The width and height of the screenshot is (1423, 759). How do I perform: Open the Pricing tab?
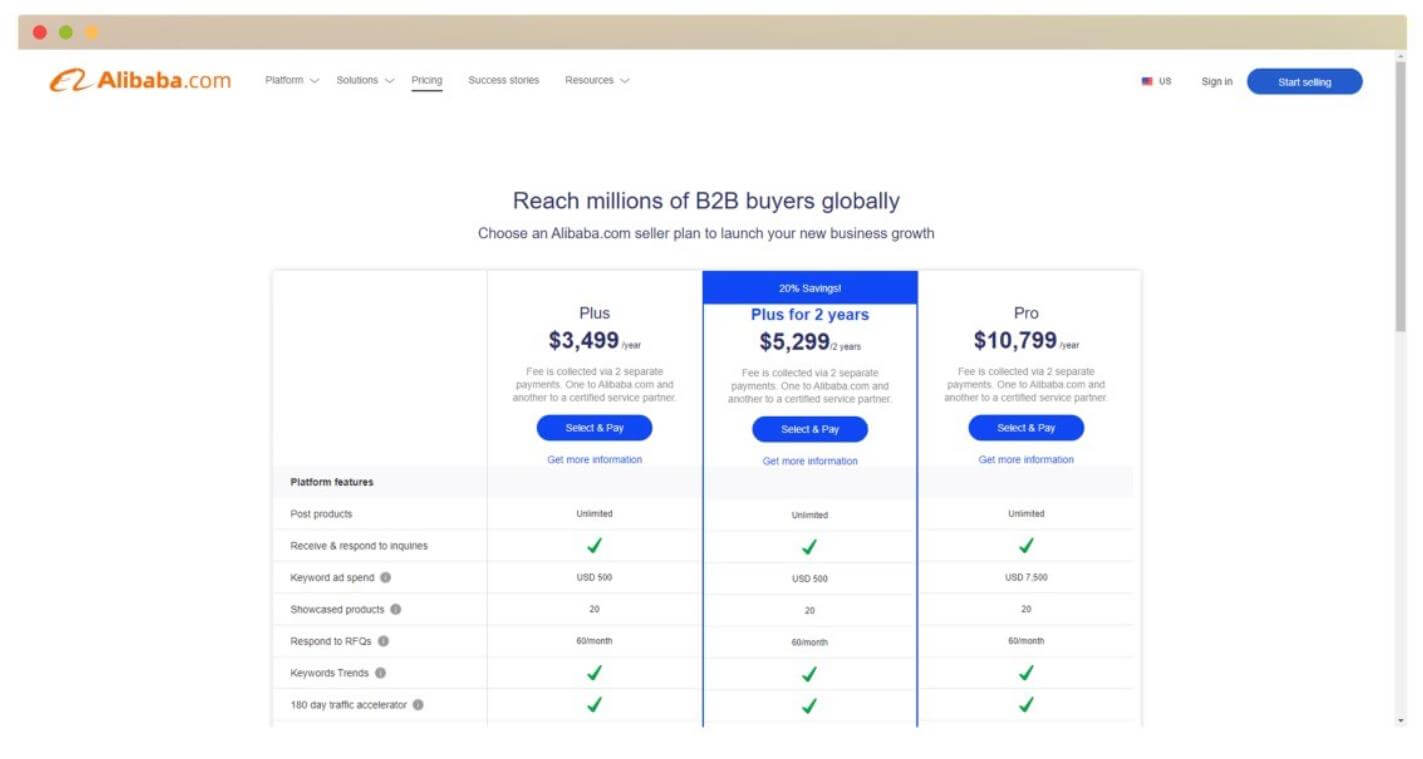click(x=427, y=81)
